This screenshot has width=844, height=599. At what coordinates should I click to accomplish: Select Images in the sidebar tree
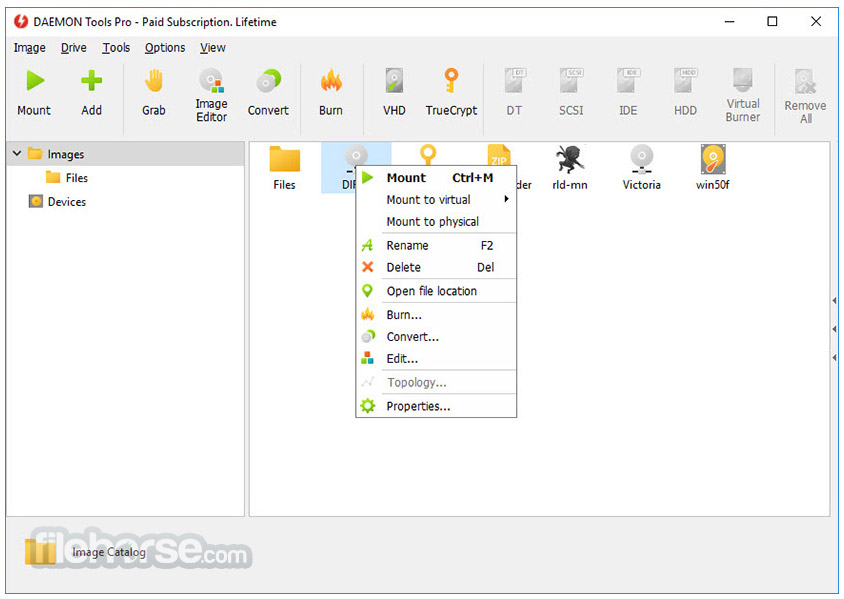tap(66, 154)
